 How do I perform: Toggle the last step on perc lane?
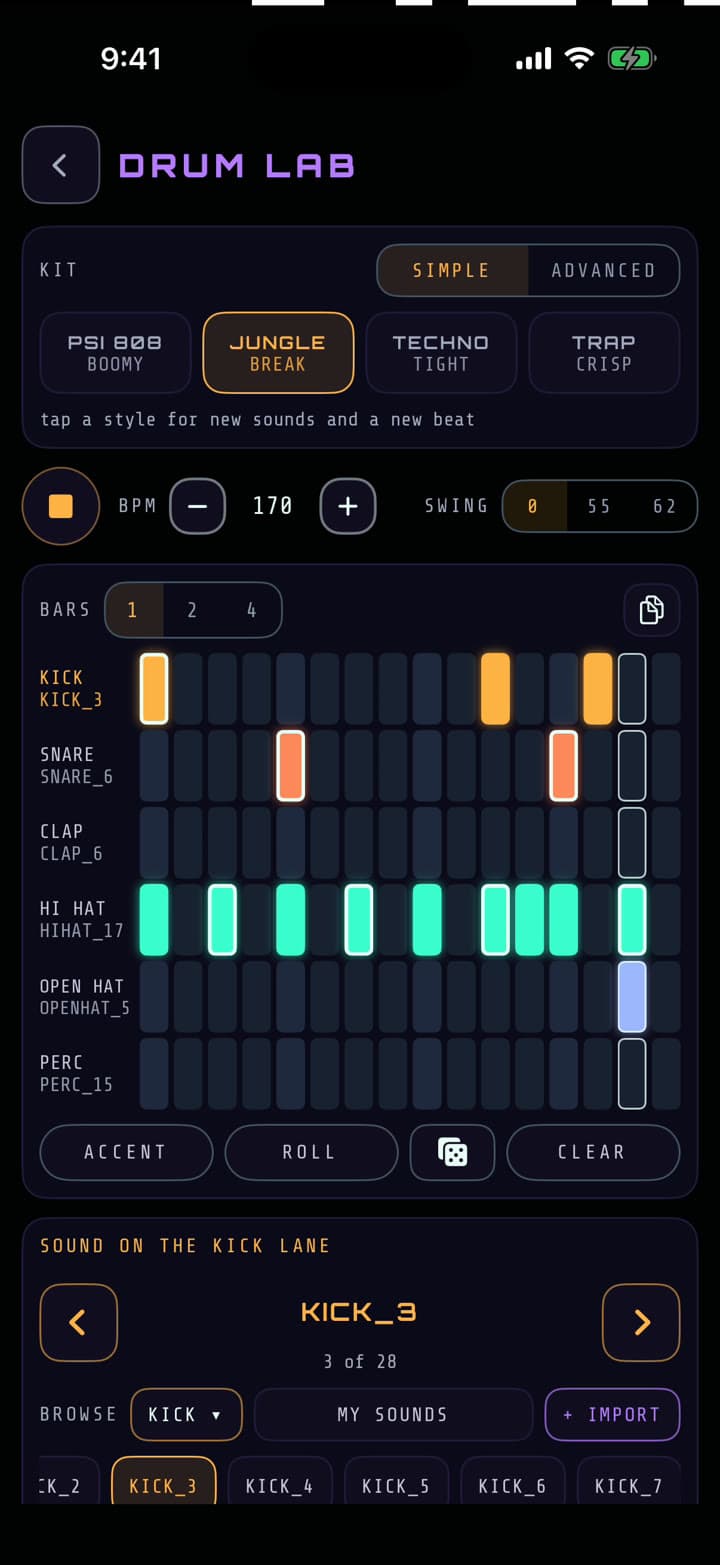pos(666,1073)
